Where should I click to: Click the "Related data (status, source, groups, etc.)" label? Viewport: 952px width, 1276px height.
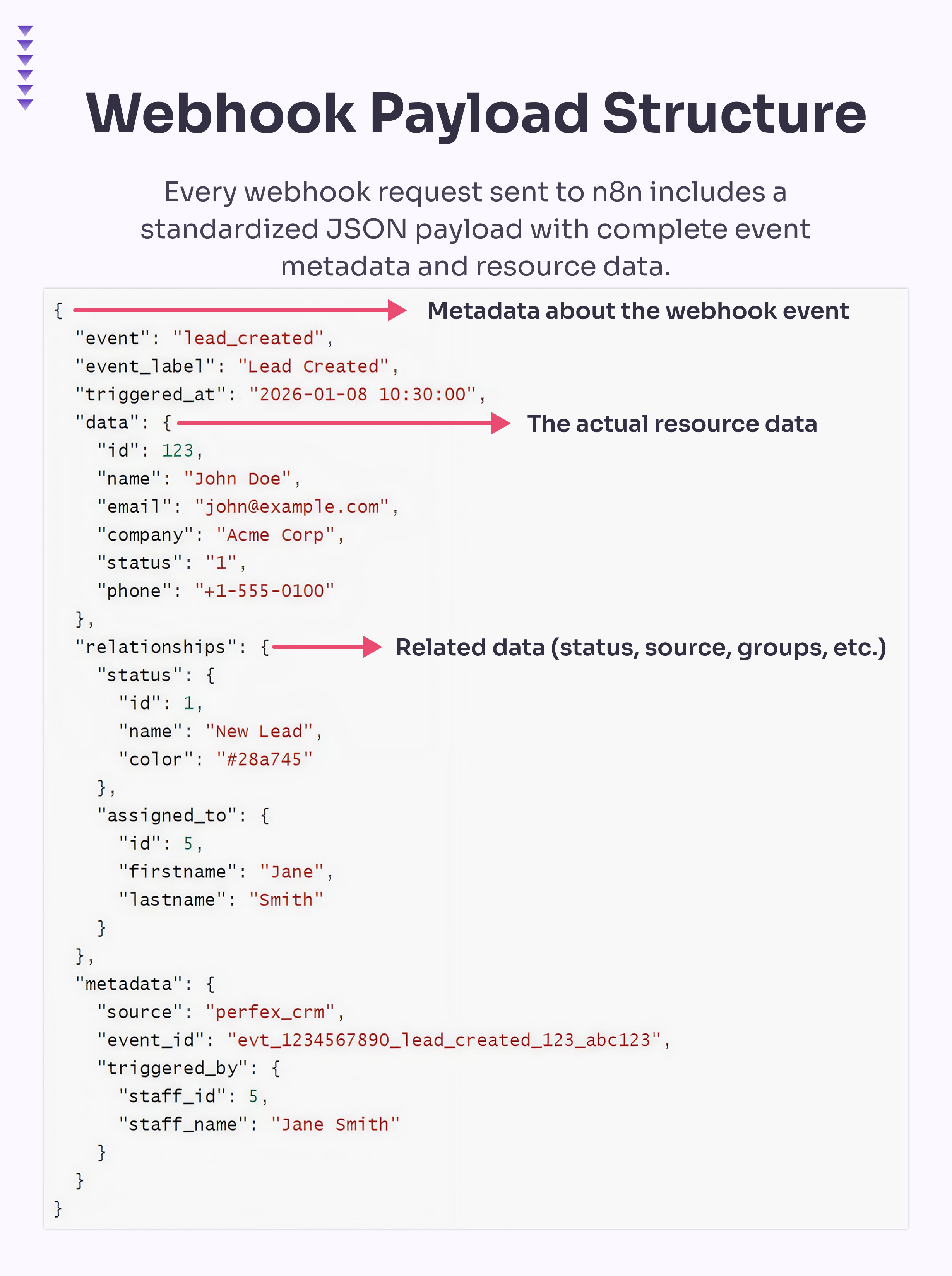pyautogui.click(x=641, y=648)
